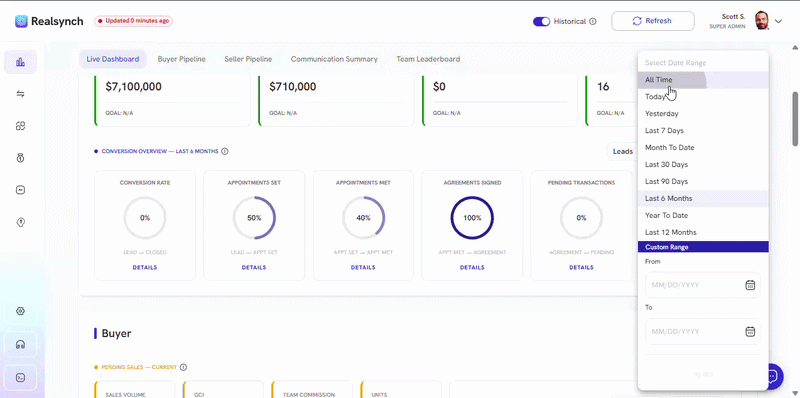Select All Time date range
Viewport: 800px width, 398px height.
[703, 80]
